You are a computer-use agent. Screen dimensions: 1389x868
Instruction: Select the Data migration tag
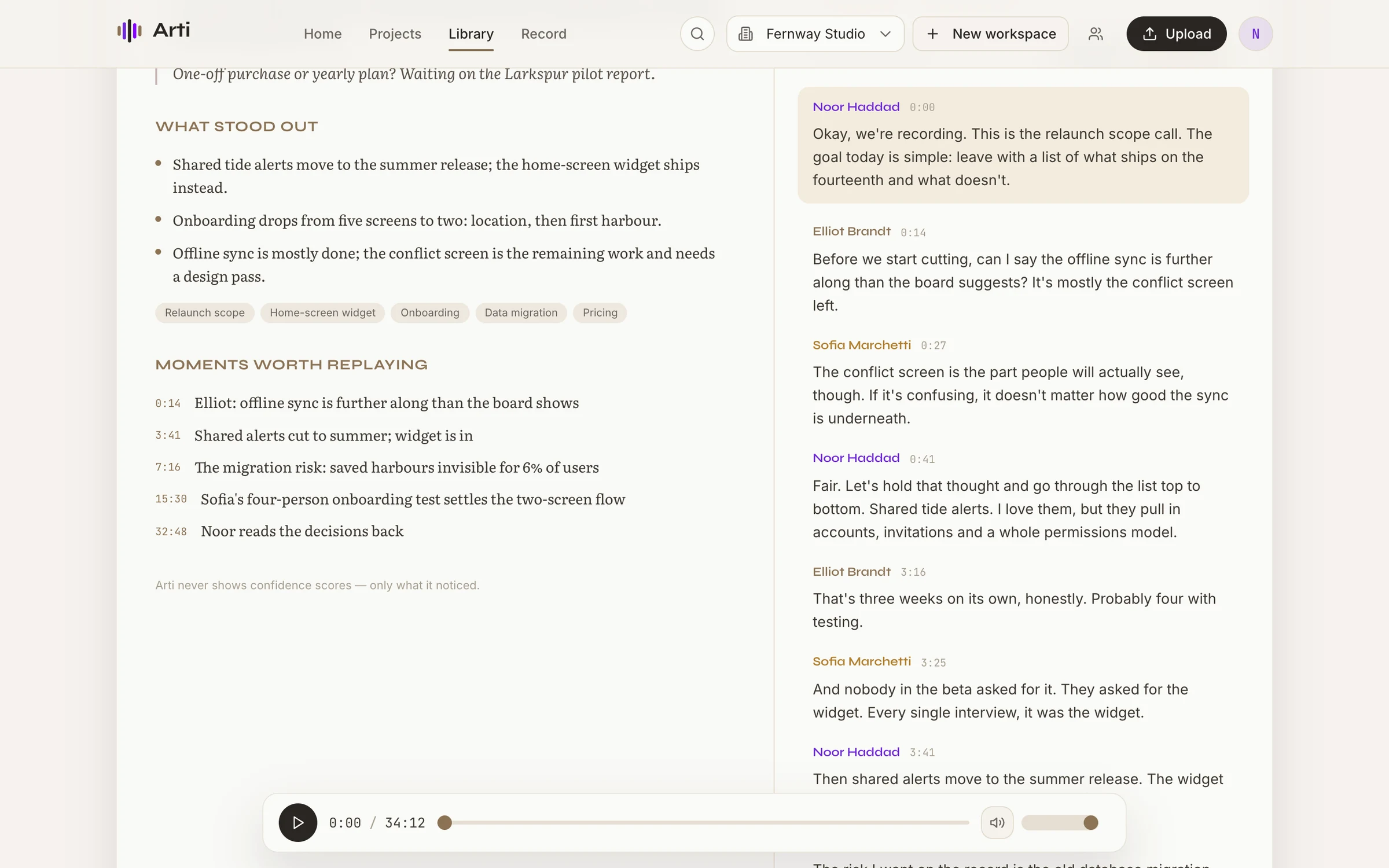[x=521, y=312]
